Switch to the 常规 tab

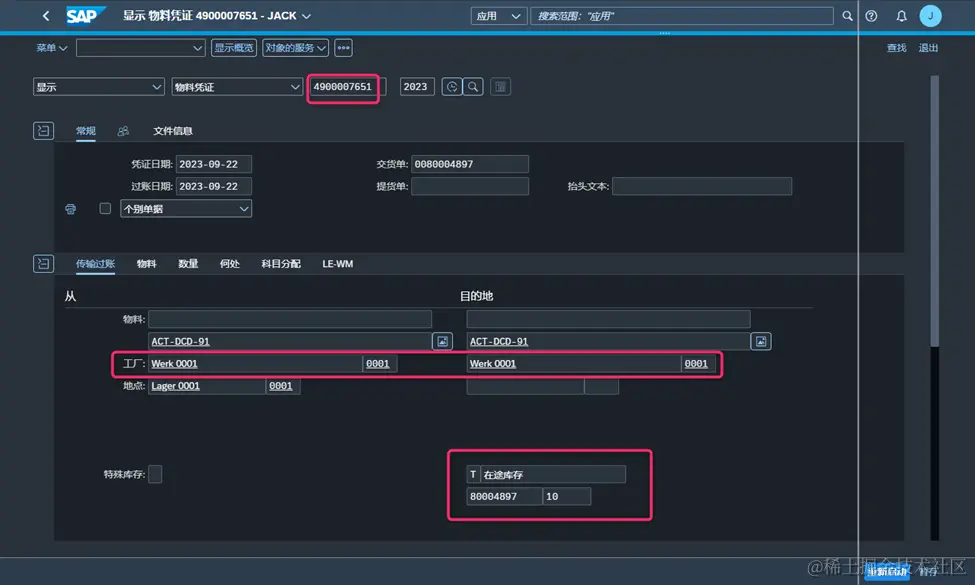pyautogui.click(x=86, y=131)
